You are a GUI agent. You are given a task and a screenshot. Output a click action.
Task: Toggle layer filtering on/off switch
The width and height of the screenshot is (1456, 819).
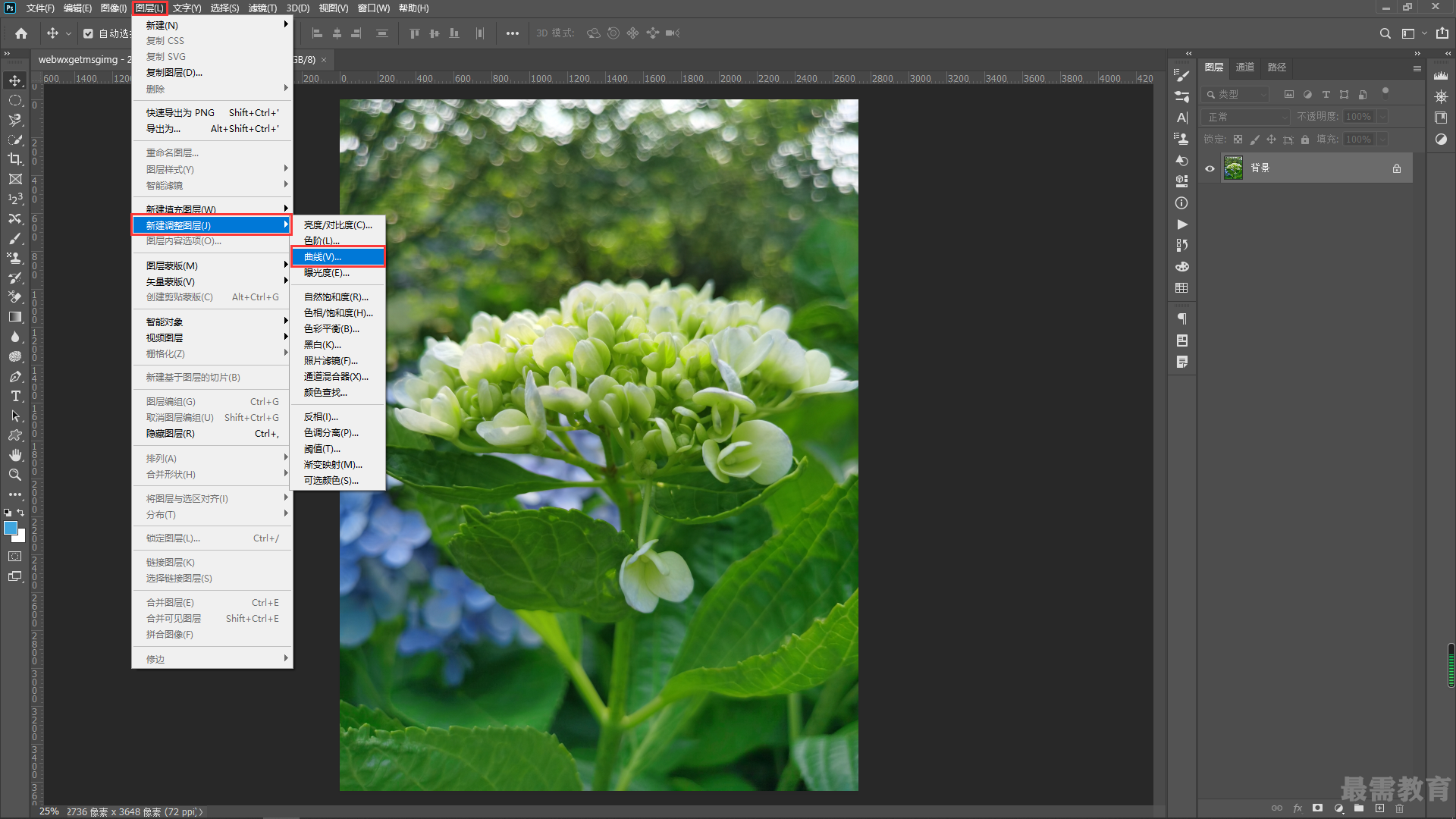(1385, 93)
